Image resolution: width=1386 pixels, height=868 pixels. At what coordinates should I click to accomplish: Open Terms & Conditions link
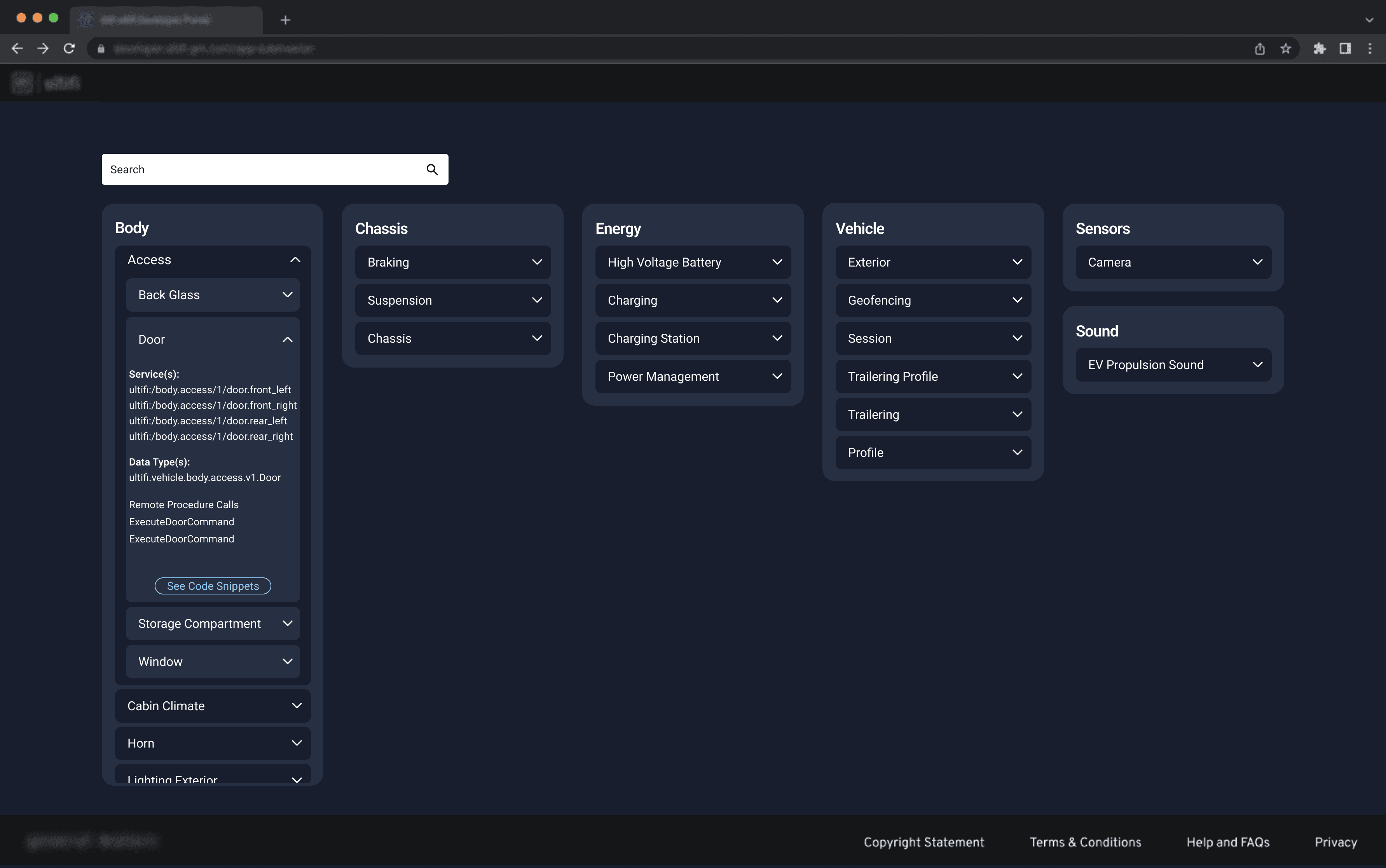(x=1085, y=842)
